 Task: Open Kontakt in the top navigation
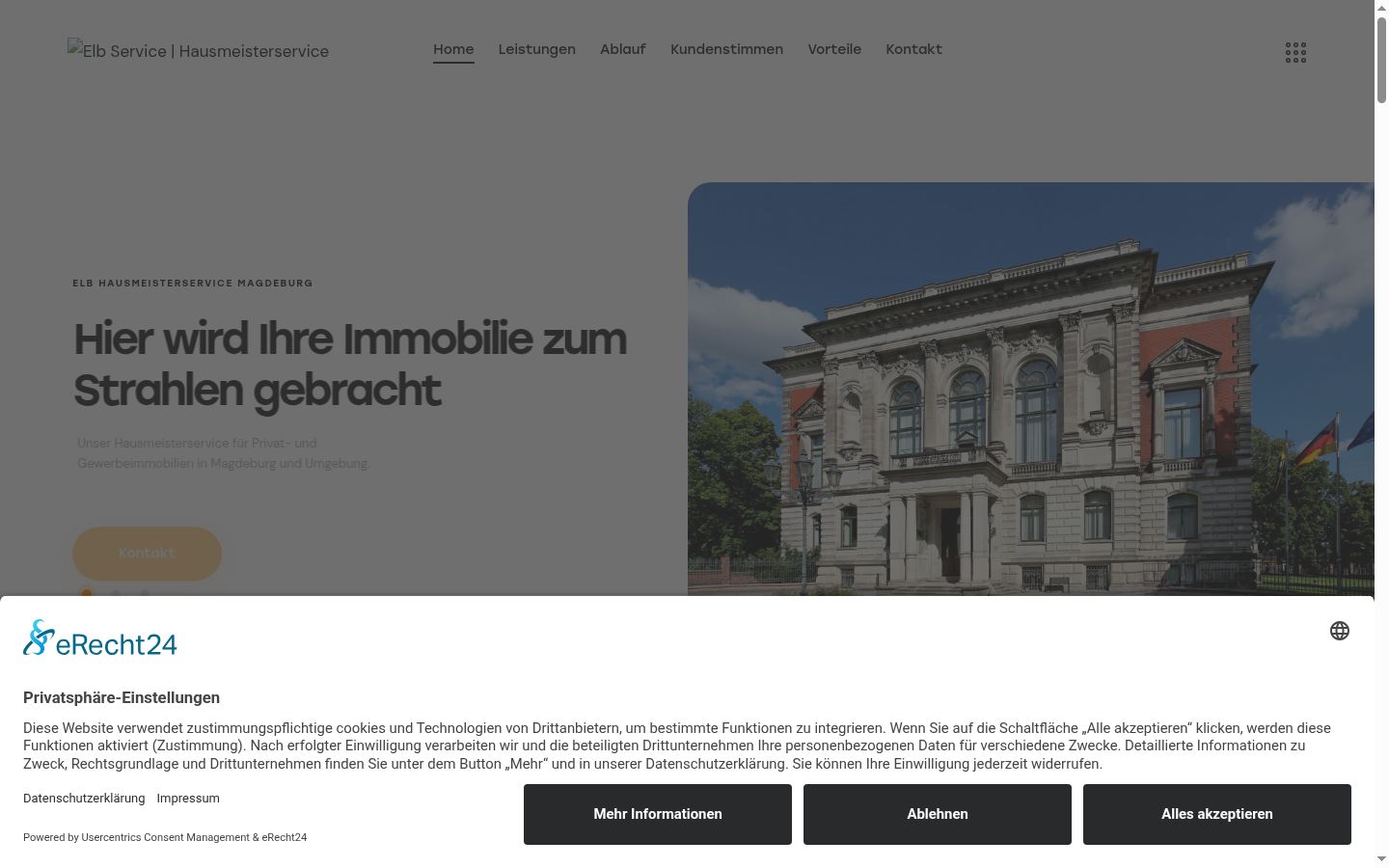(913, 49)
